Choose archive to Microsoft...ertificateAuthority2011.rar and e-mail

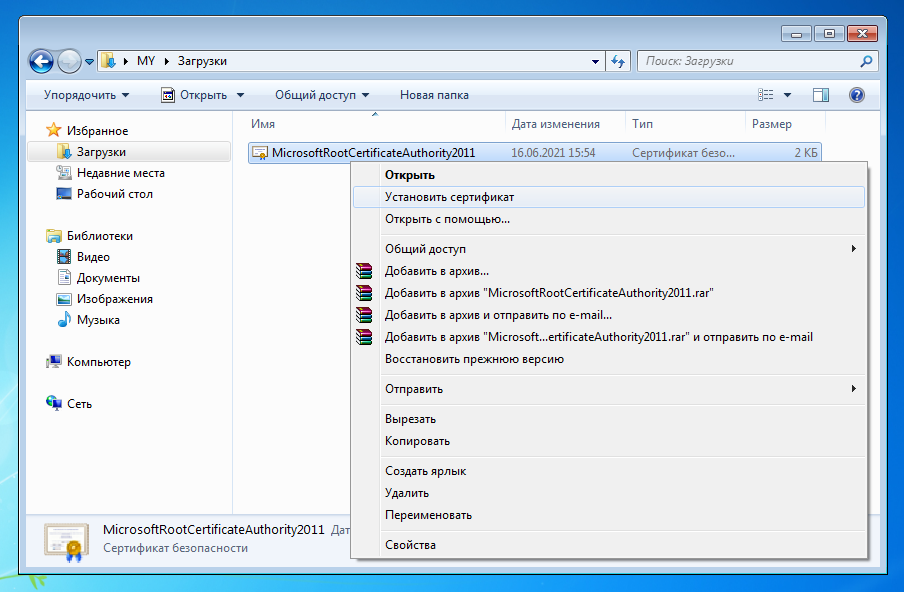(608, 337)
